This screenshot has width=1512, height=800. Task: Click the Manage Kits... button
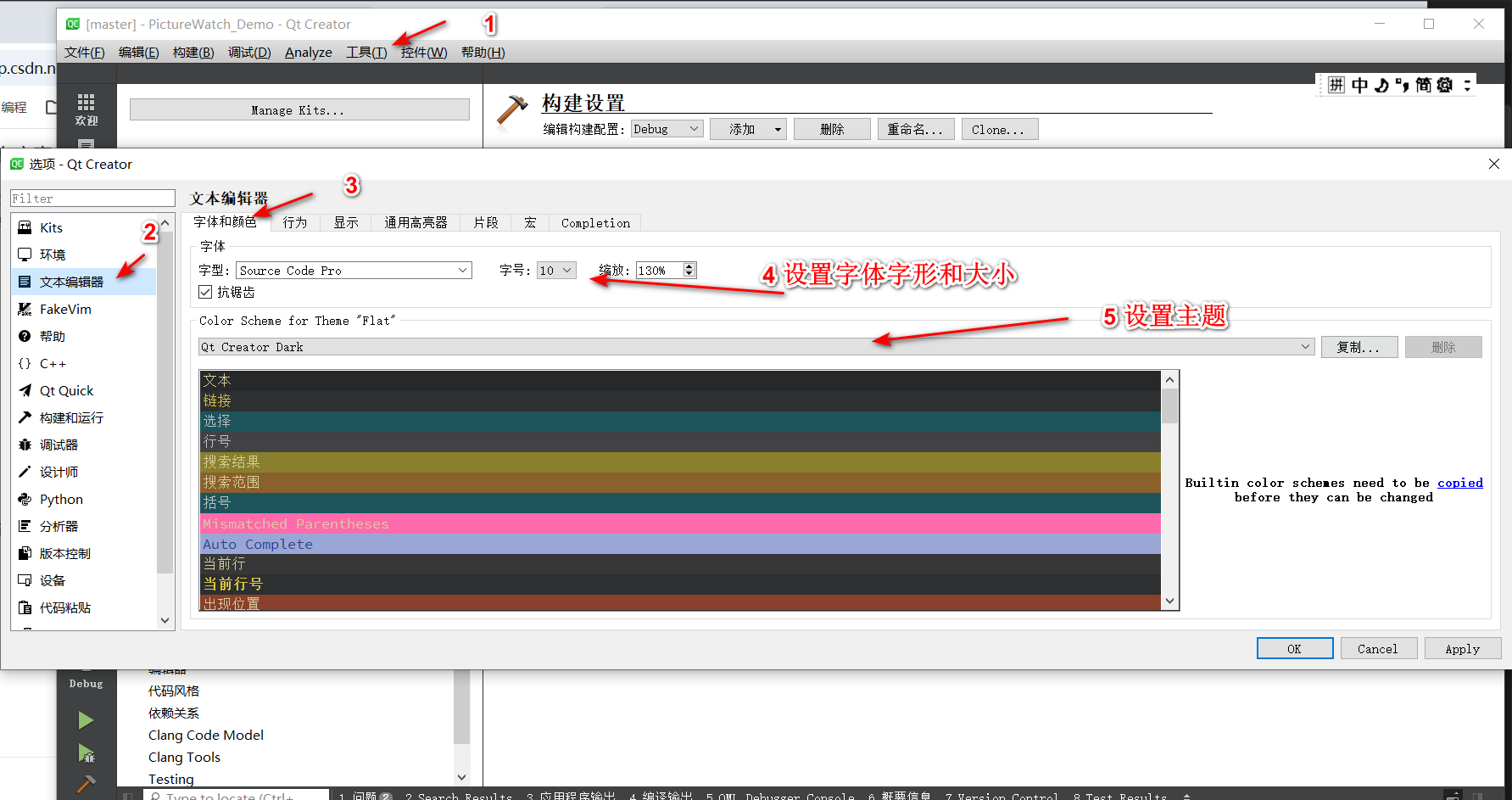[299, 110]
